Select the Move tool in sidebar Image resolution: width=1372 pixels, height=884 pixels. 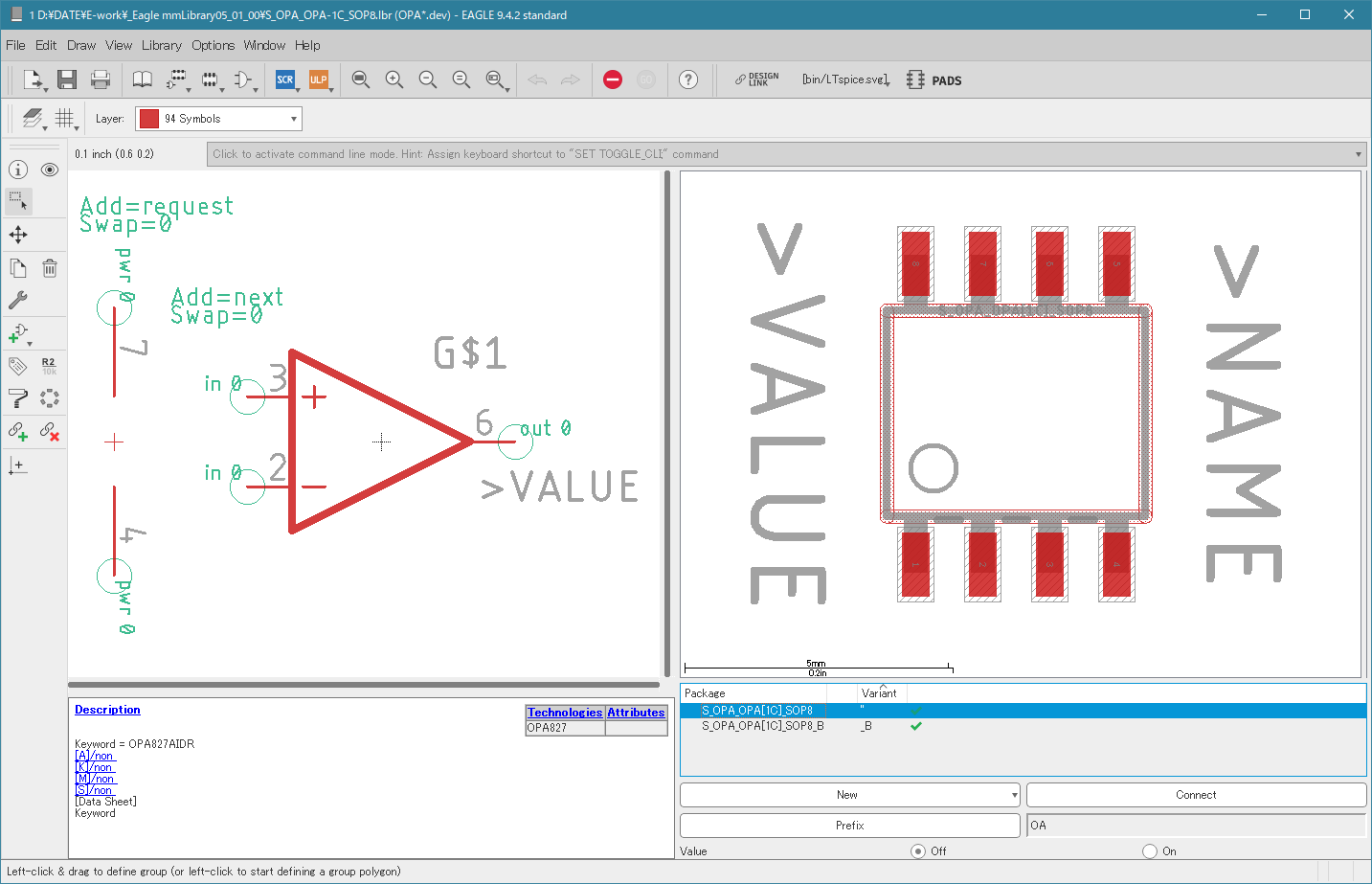point(18,235)
